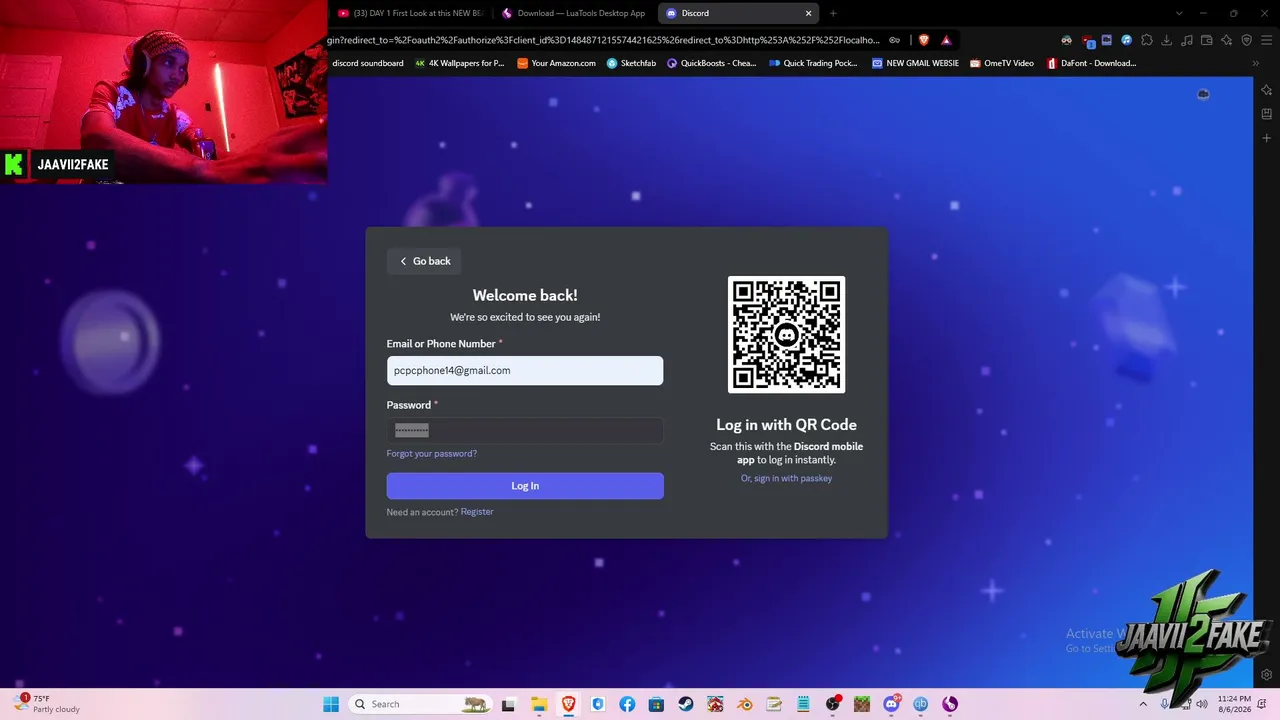The width and height of the screenshot is (1280, 720).
Task: Open the Sketchfab bookmark
Action: 631,63
